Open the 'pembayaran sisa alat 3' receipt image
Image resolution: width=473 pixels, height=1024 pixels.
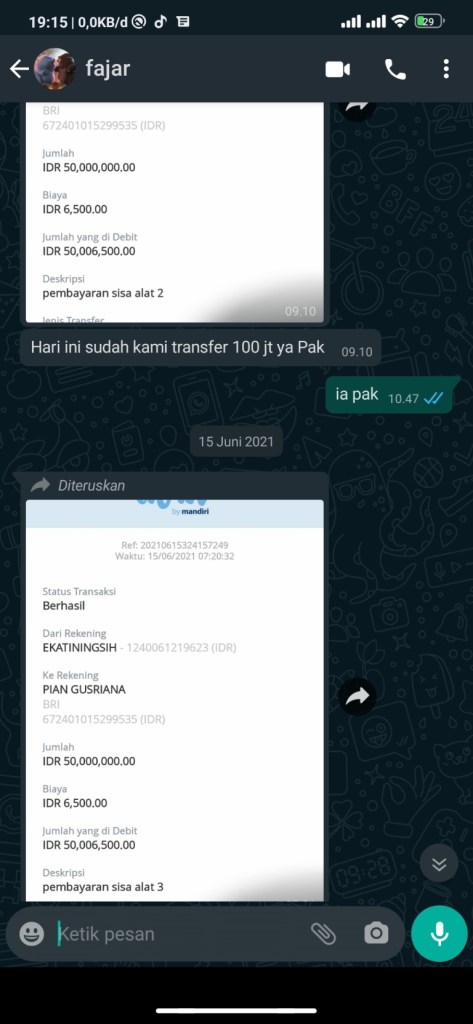tap(174, 700)
